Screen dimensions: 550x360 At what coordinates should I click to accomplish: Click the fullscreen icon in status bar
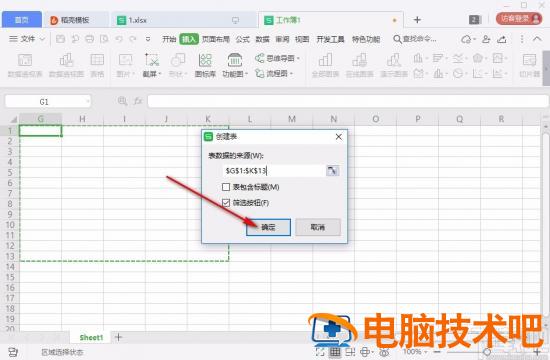coord(320,352)
